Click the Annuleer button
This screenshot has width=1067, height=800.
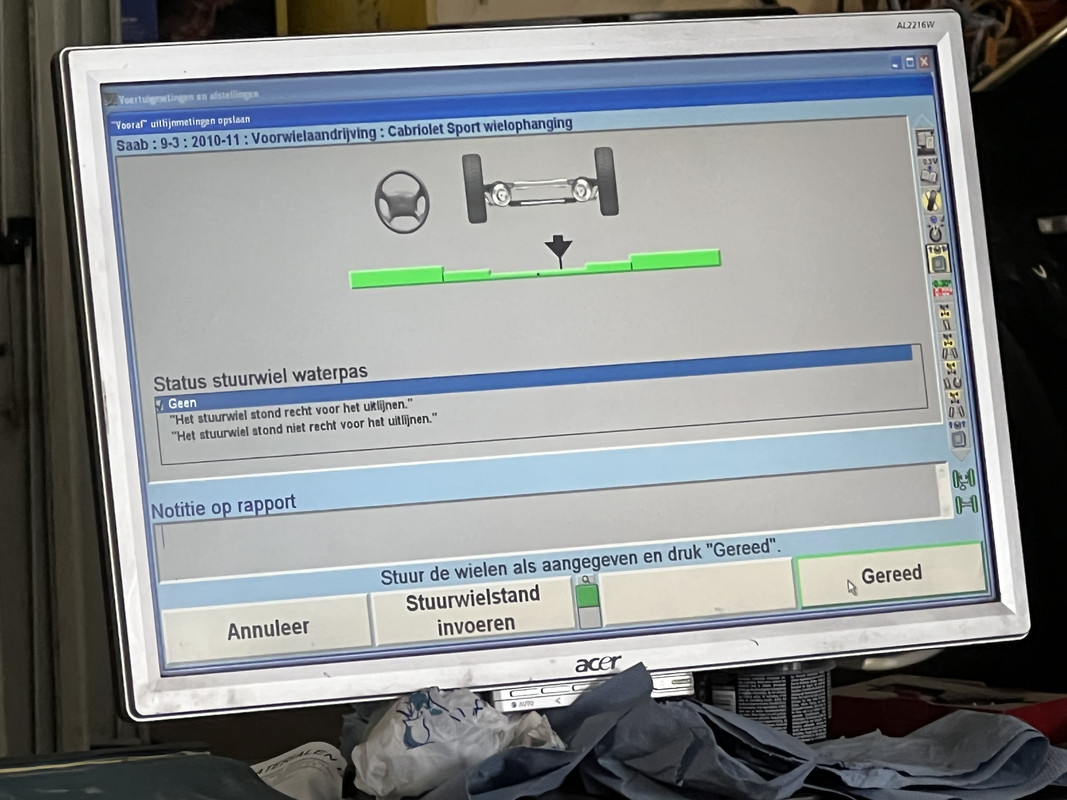coord(267,629)
